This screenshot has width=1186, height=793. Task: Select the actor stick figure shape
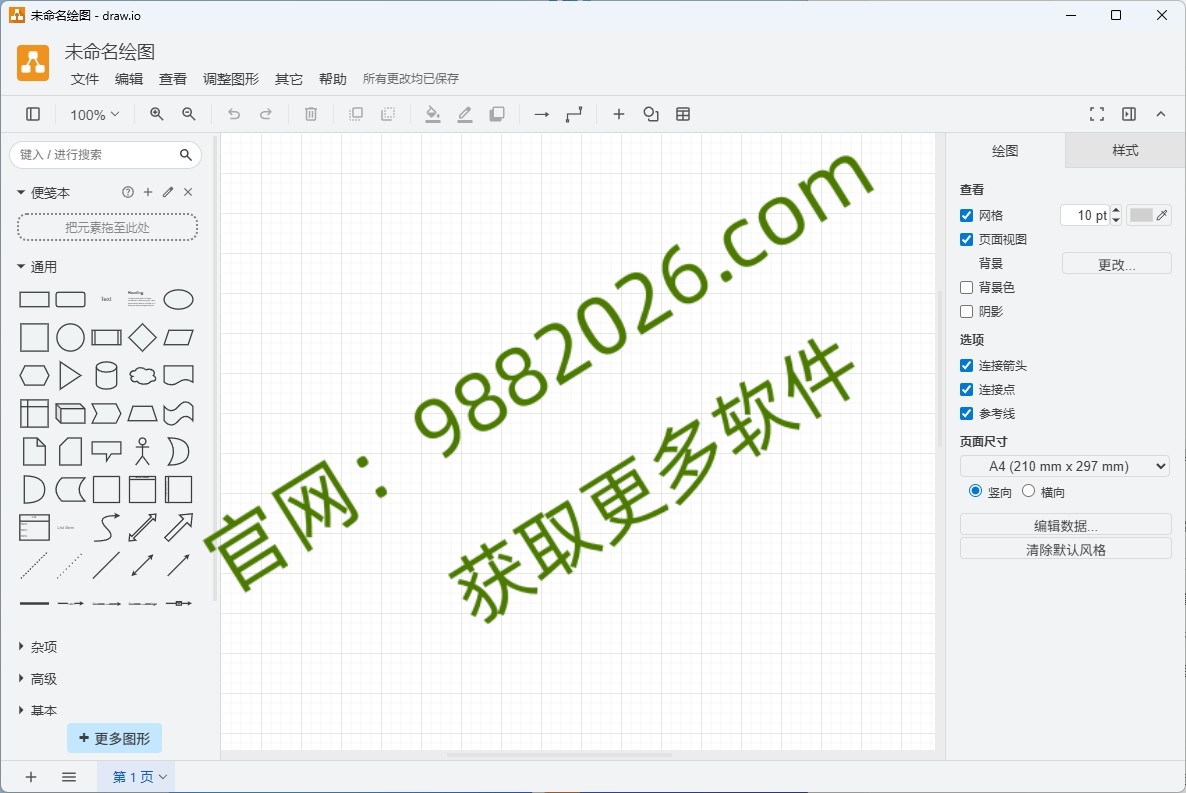142,451
